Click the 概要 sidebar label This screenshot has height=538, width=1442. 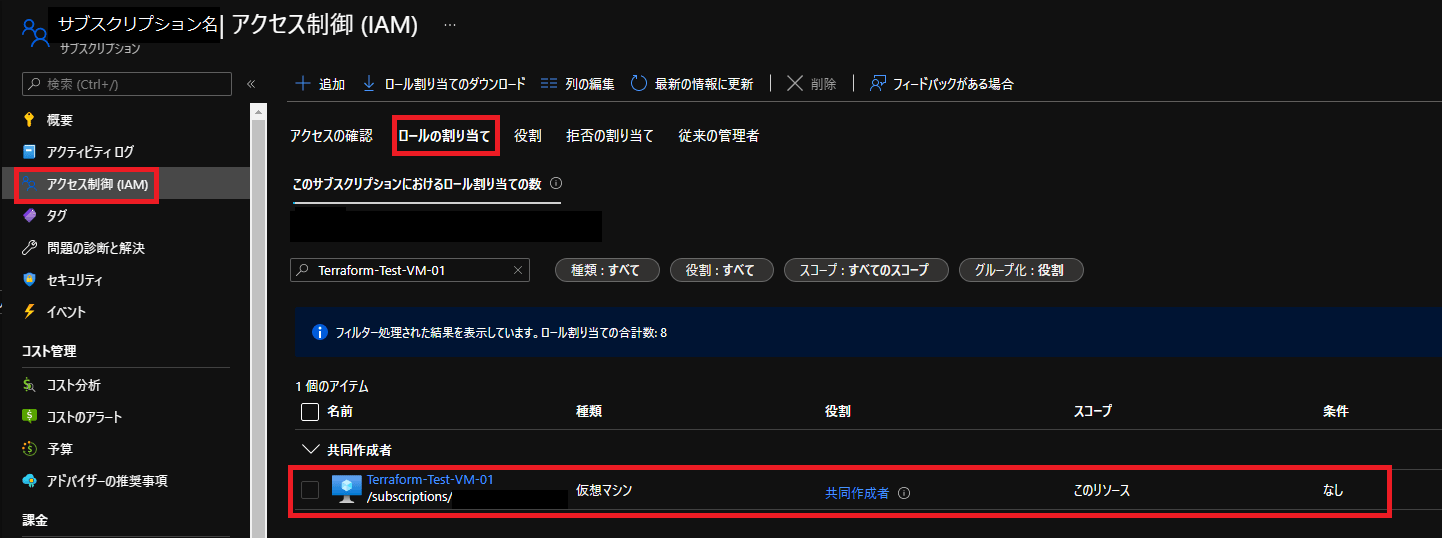pyautogui.click(x=60, y=120)
